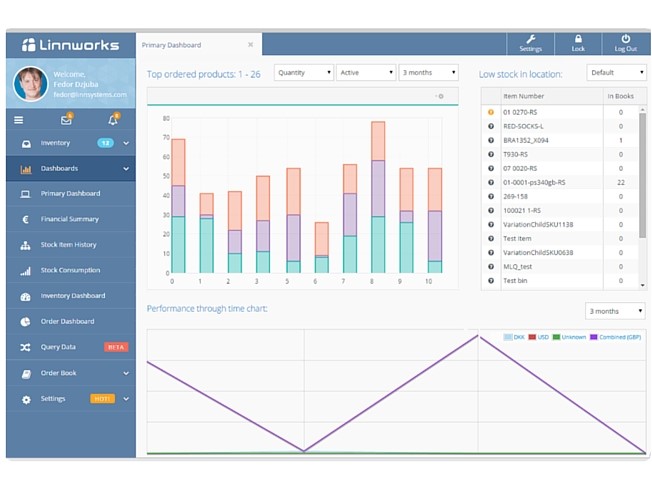Image resolution: width=652 pixels, height=479 pixels.
Task: Click status icon beside 01 0270-RS row
Action: coord(491,112)
